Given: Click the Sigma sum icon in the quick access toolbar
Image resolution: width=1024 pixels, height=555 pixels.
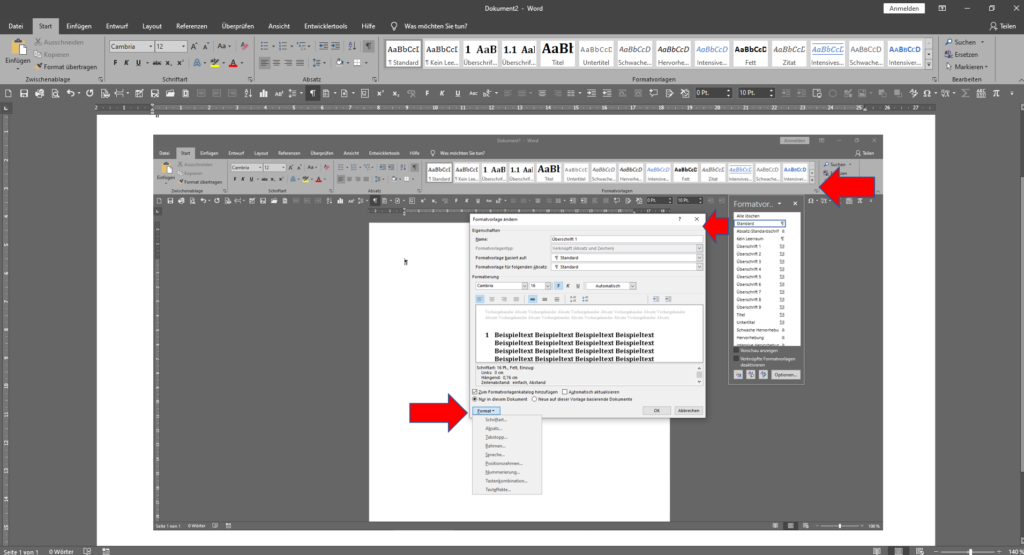Looking at the screenshot, I should [965, 93].
